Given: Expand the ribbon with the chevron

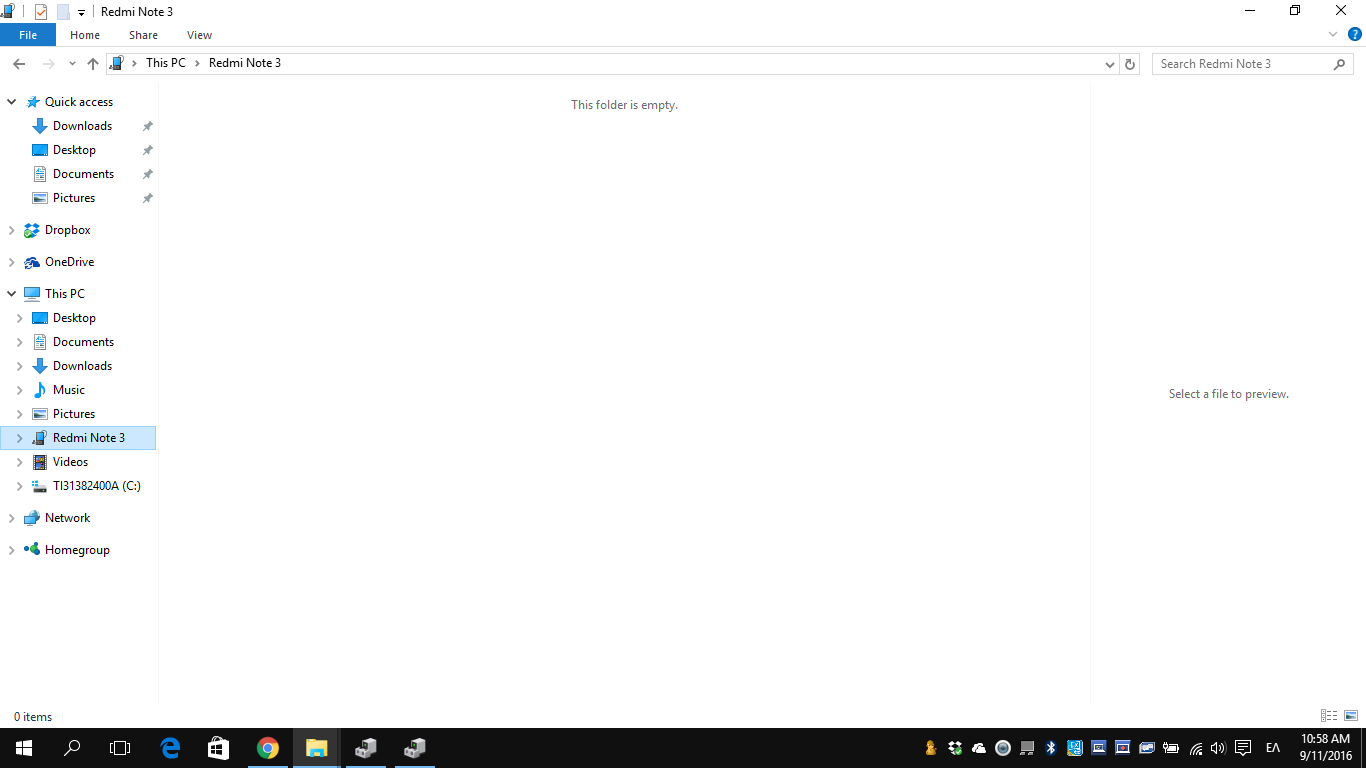Looking at the screenshot, I should [x=1333, y=34].
